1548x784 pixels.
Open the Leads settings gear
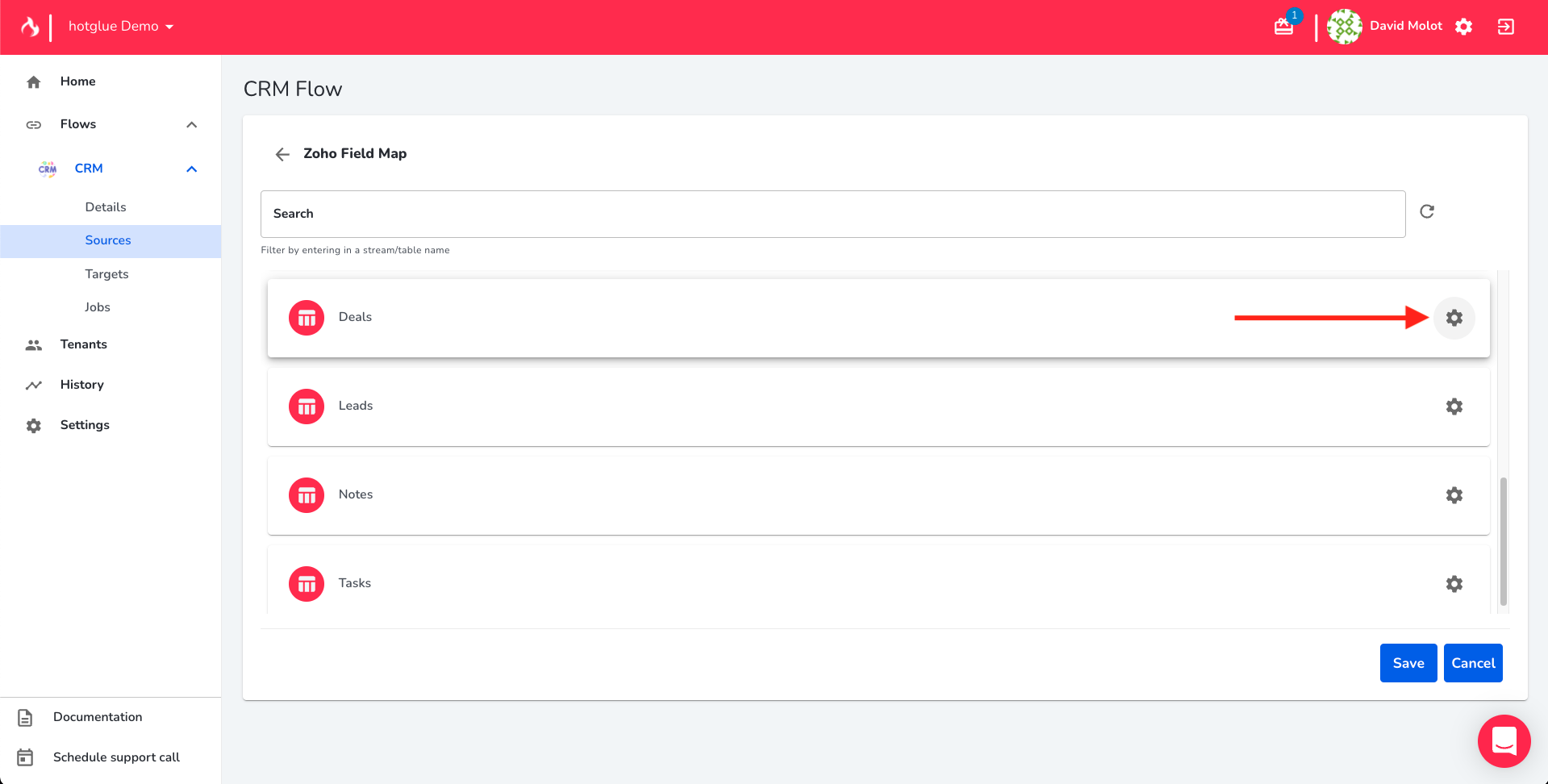(1454, 407)
